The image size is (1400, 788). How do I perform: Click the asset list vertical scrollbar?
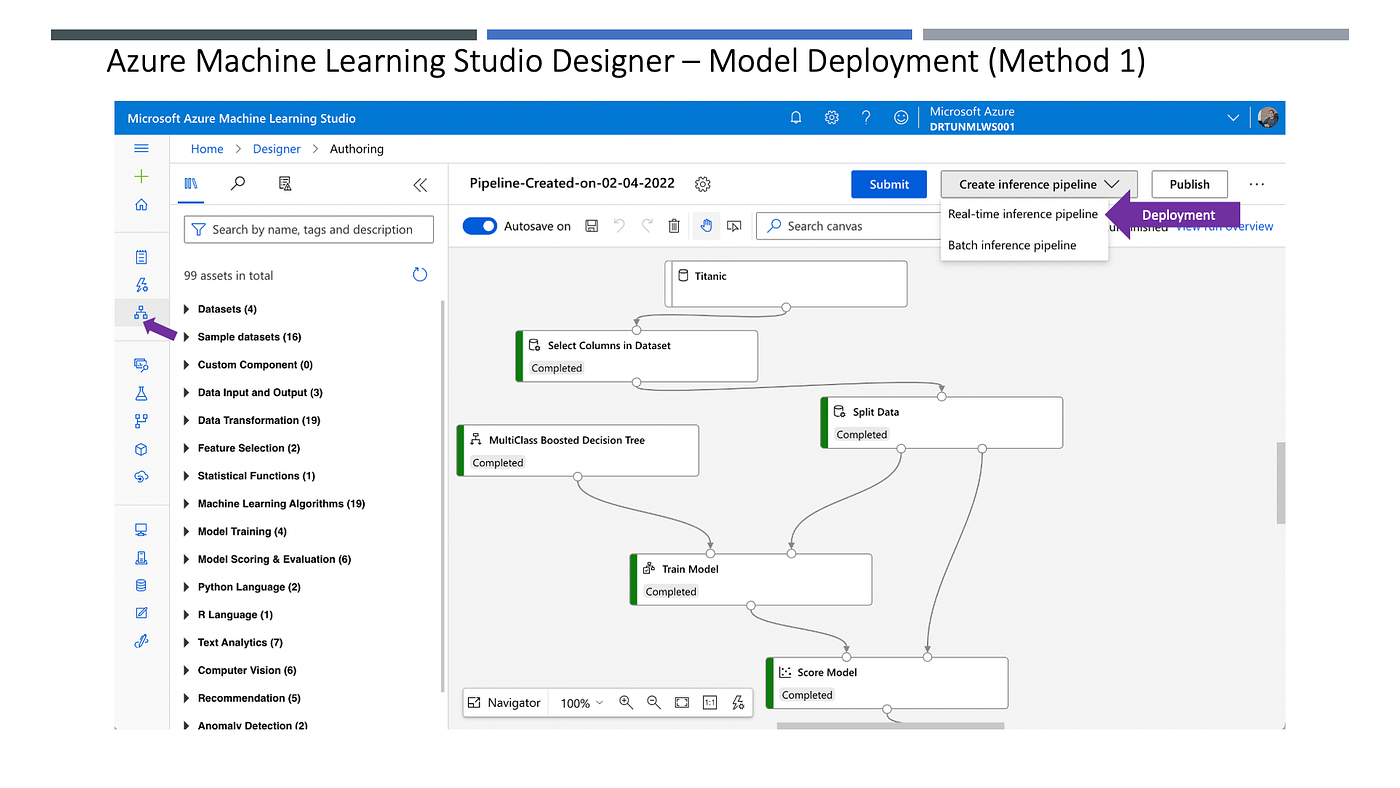click(442, 495)
